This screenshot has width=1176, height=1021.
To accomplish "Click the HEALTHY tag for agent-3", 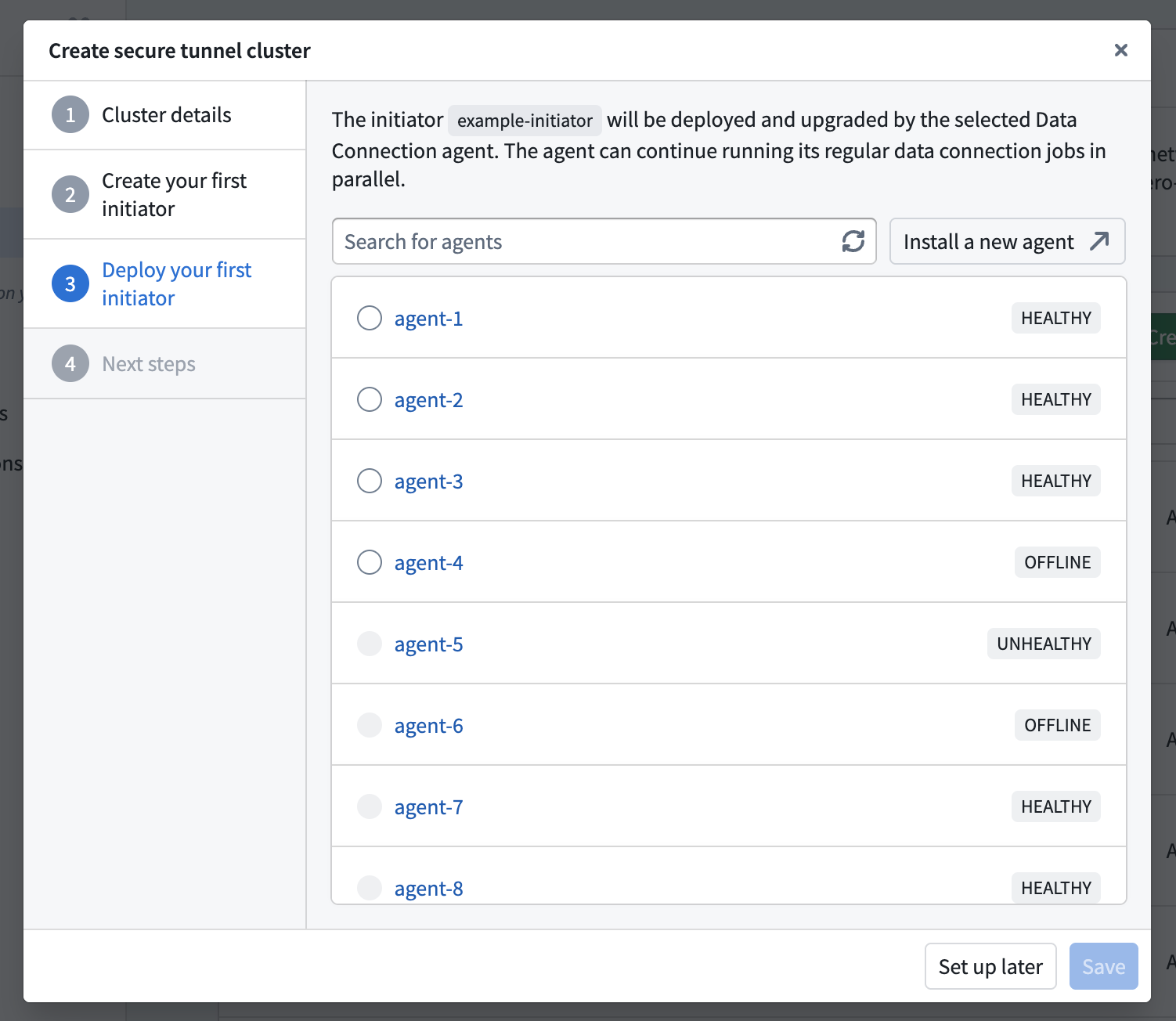I will tap(1055, 481).
